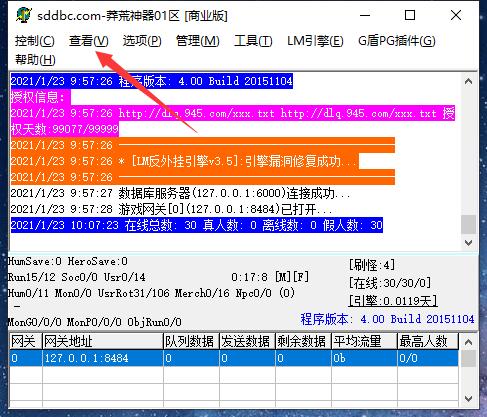The height and width of the screenshot is (417, 487).
Task: Click the 发送数据 column header
Action: point(247,341)
